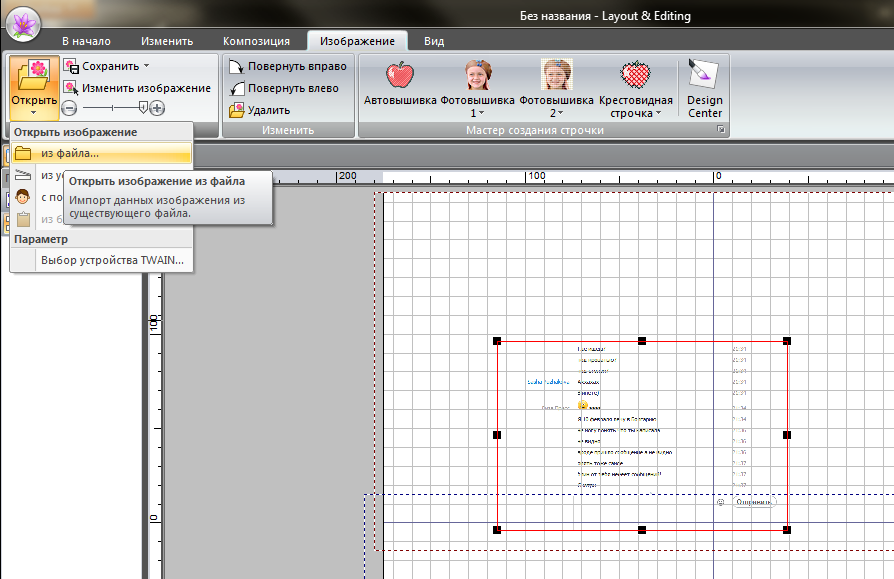Click Изменить изображение tool
Screen dimensions: 894x579
click(136, 88)
